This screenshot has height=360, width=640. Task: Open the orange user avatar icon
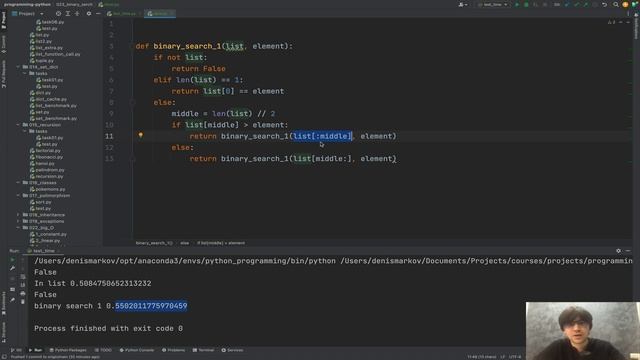[625, 4]
